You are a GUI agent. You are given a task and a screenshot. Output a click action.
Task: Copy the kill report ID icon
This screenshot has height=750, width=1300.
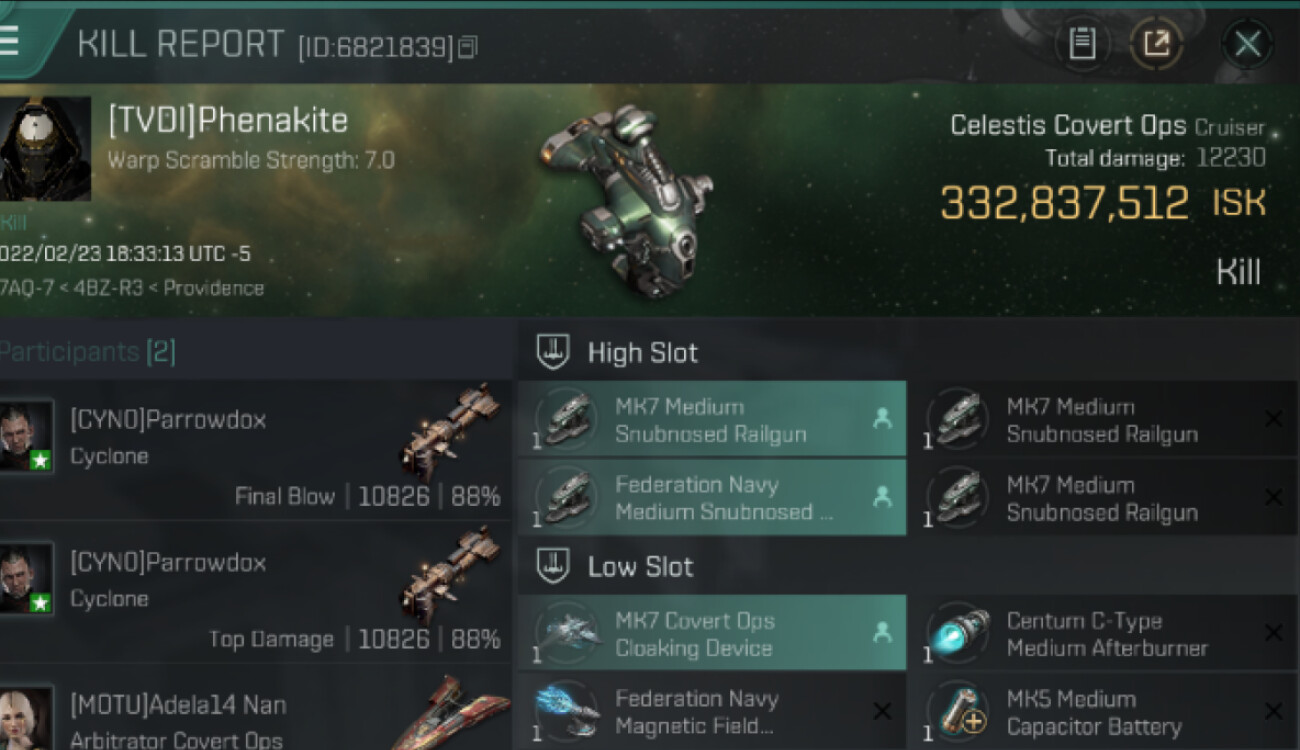[x=468, y=47]
